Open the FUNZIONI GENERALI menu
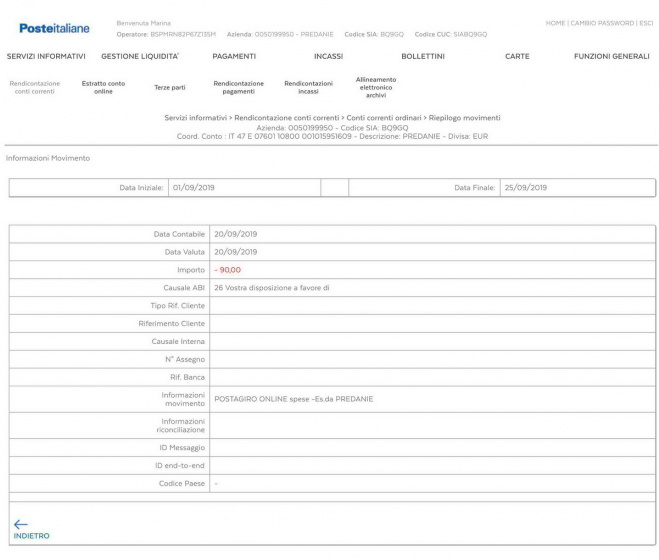The height and width of the screenshot is (560, 659). pos(611,56)
